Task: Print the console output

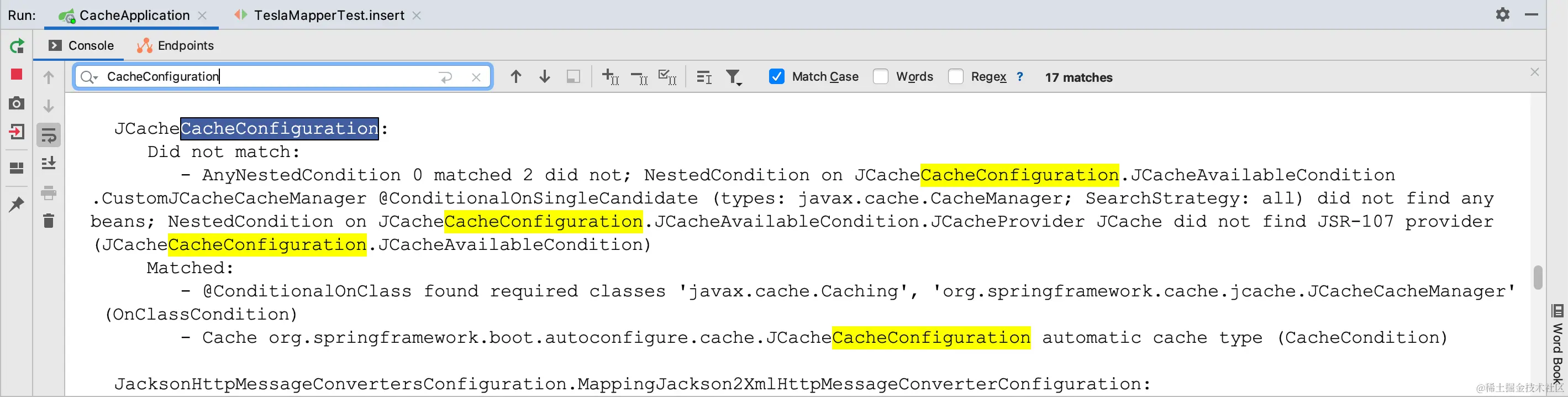Action: coord(49,192)
